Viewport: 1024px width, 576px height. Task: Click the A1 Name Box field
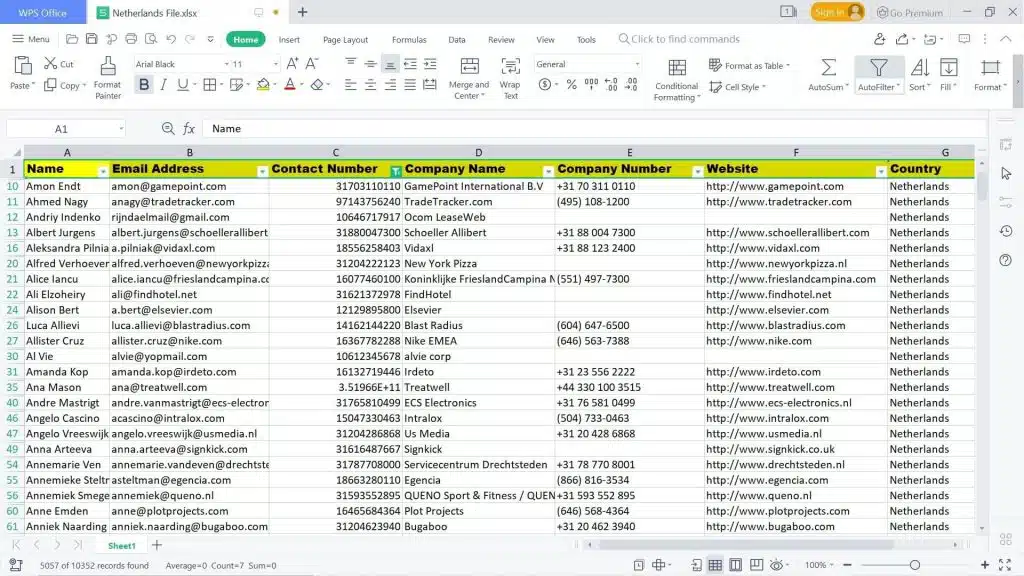point(62,129)
